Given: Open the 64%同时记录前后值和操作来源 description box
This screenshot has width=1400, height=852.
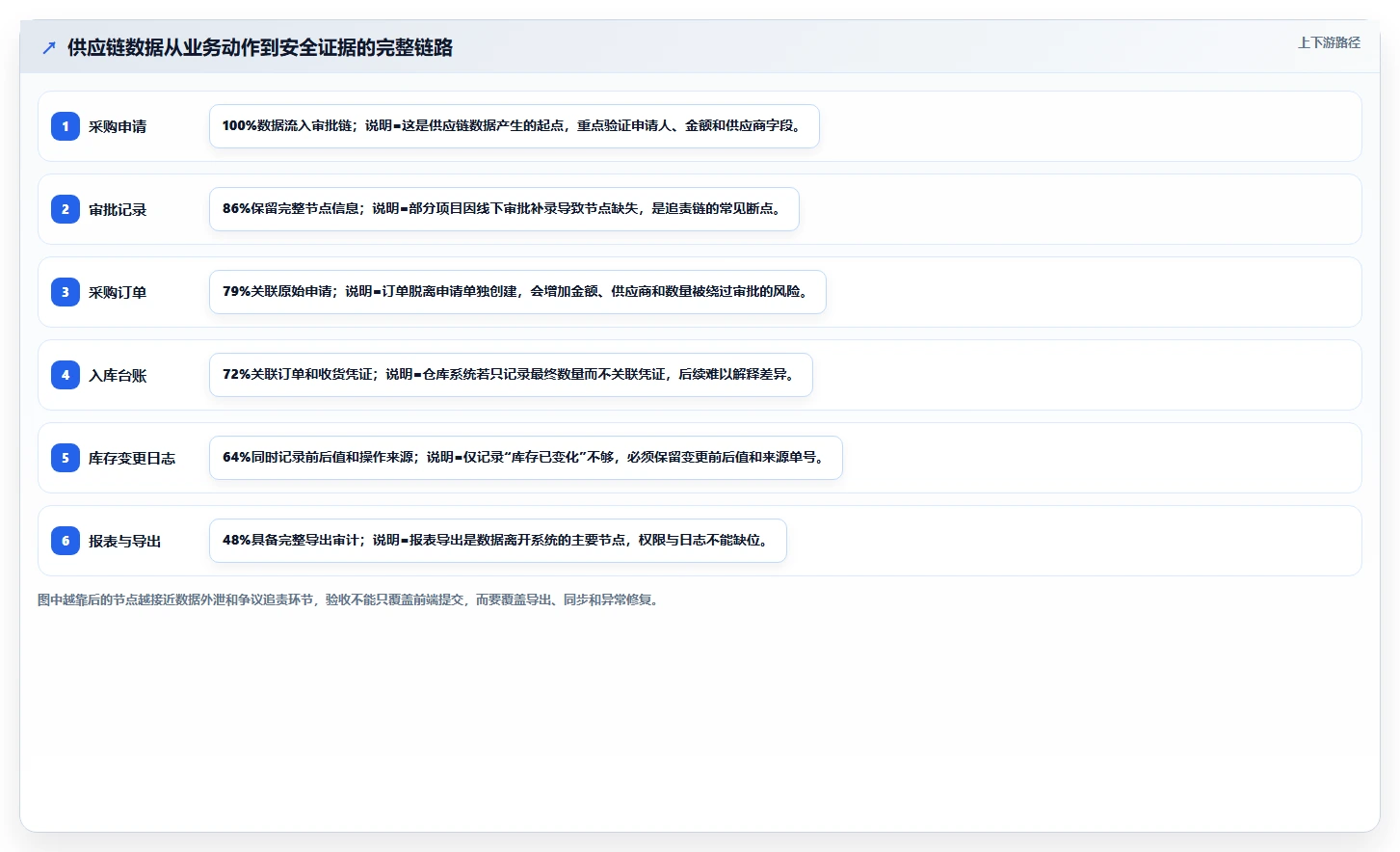Looking at the screenshot, I should pos(526,458).
